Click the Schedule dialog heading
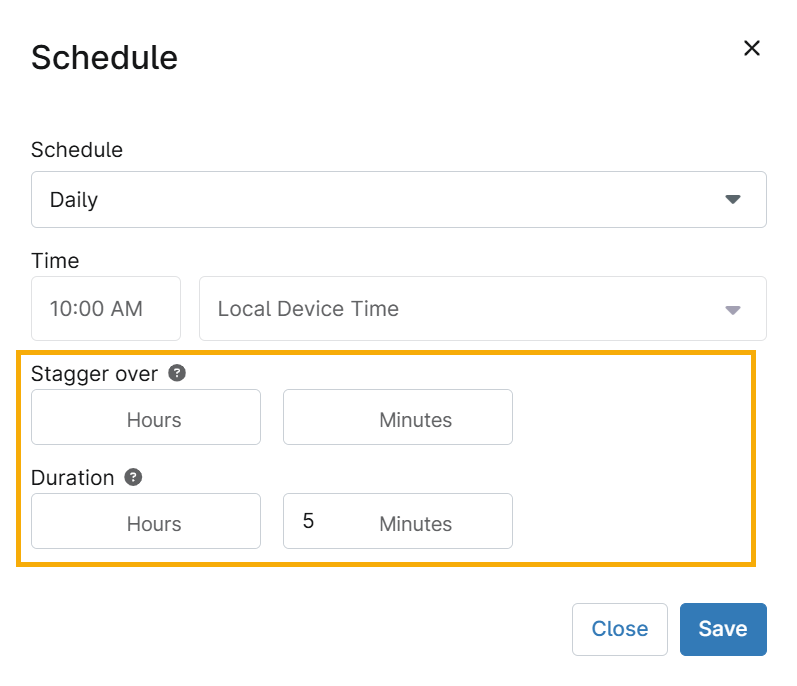797x686 pixels. (x=104, y=57)
